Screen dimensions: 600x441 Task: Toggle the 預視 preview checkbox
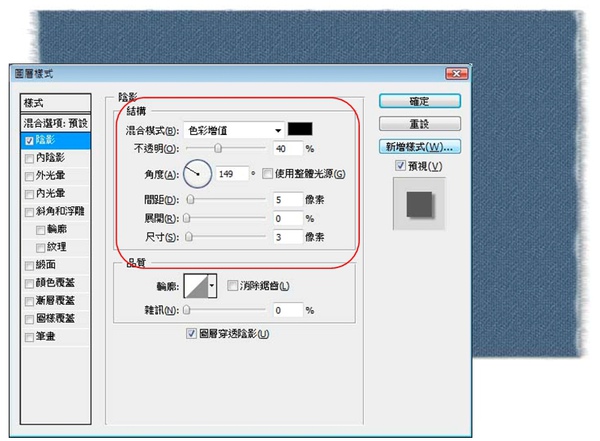coord(400,166)
